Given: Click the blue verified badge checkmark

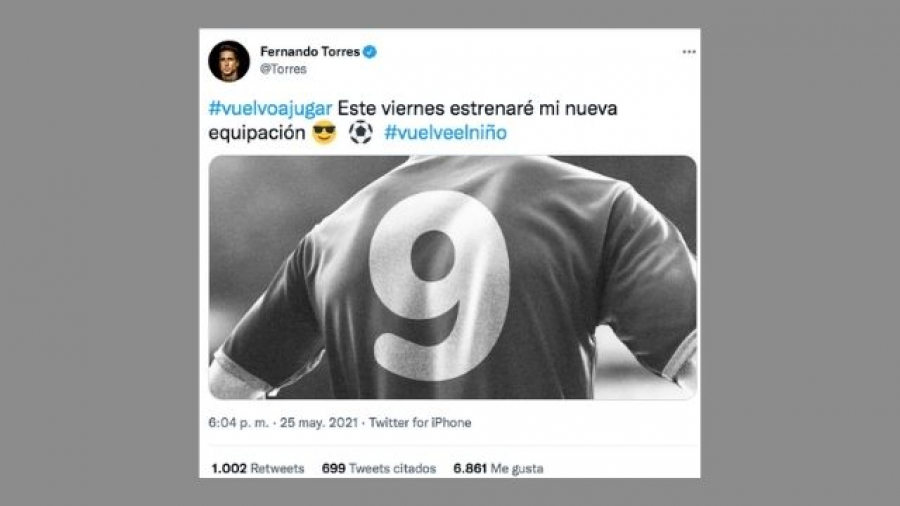Looking at the screenshot, I should coord(370,52).
